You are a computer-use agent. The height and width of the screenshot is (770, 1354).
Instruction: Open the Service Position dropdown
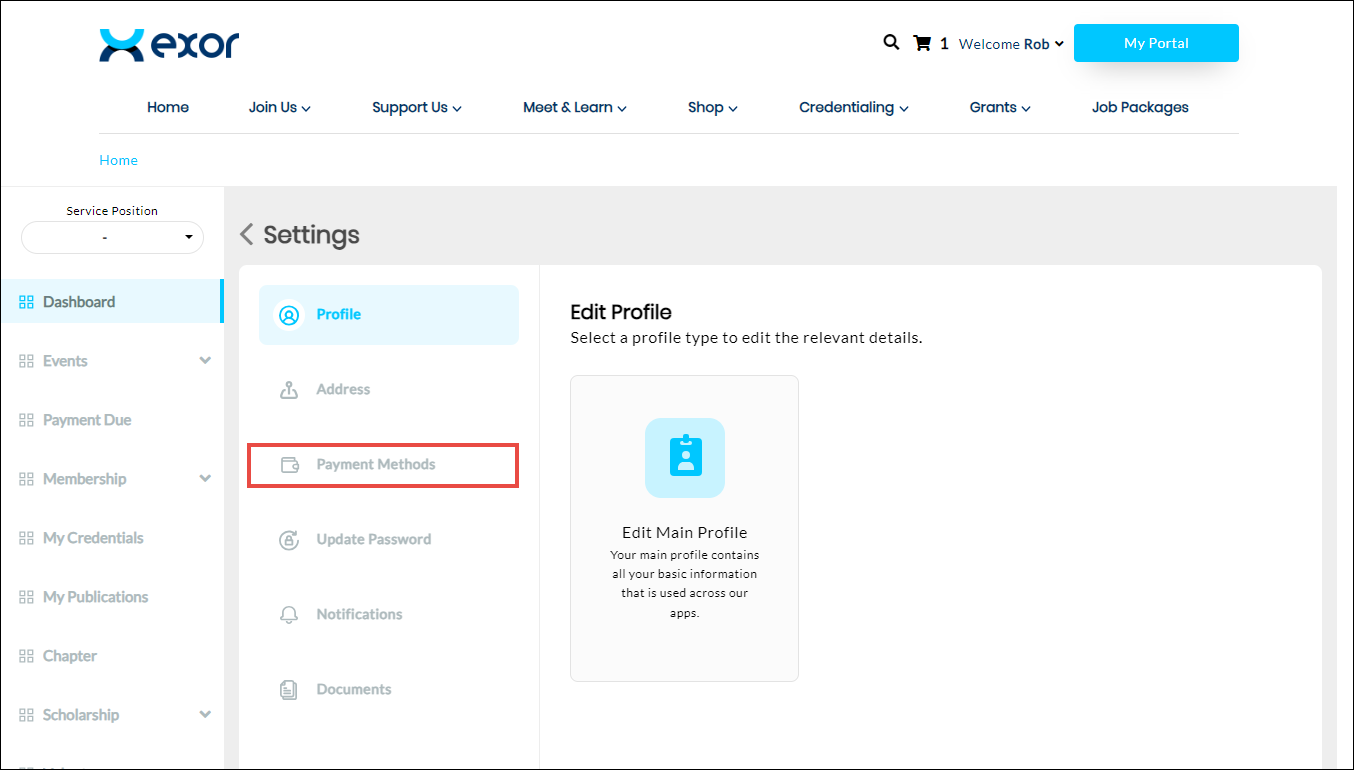click(112, 238)
